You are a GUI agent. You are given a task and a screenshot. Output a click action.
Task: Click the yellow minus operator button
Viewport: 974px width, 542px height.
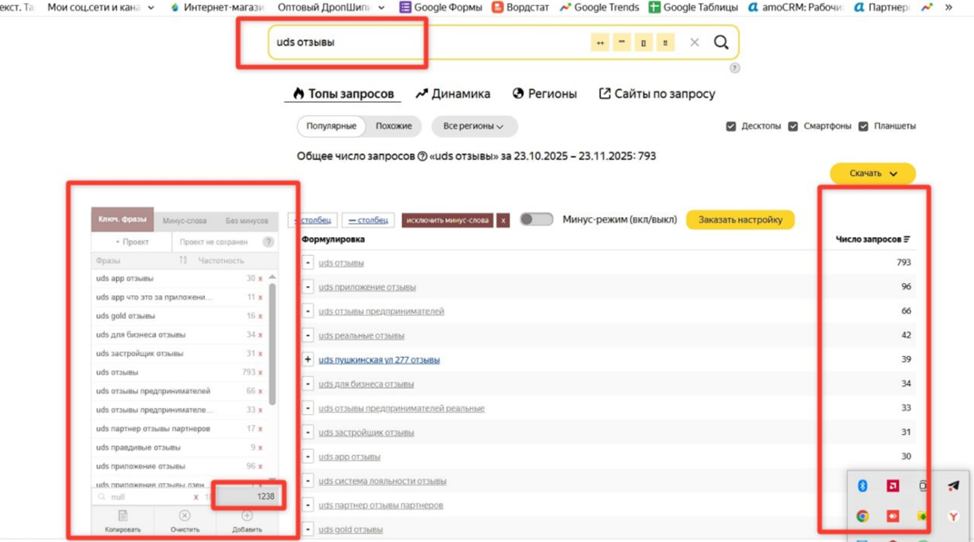pos(621,42)
